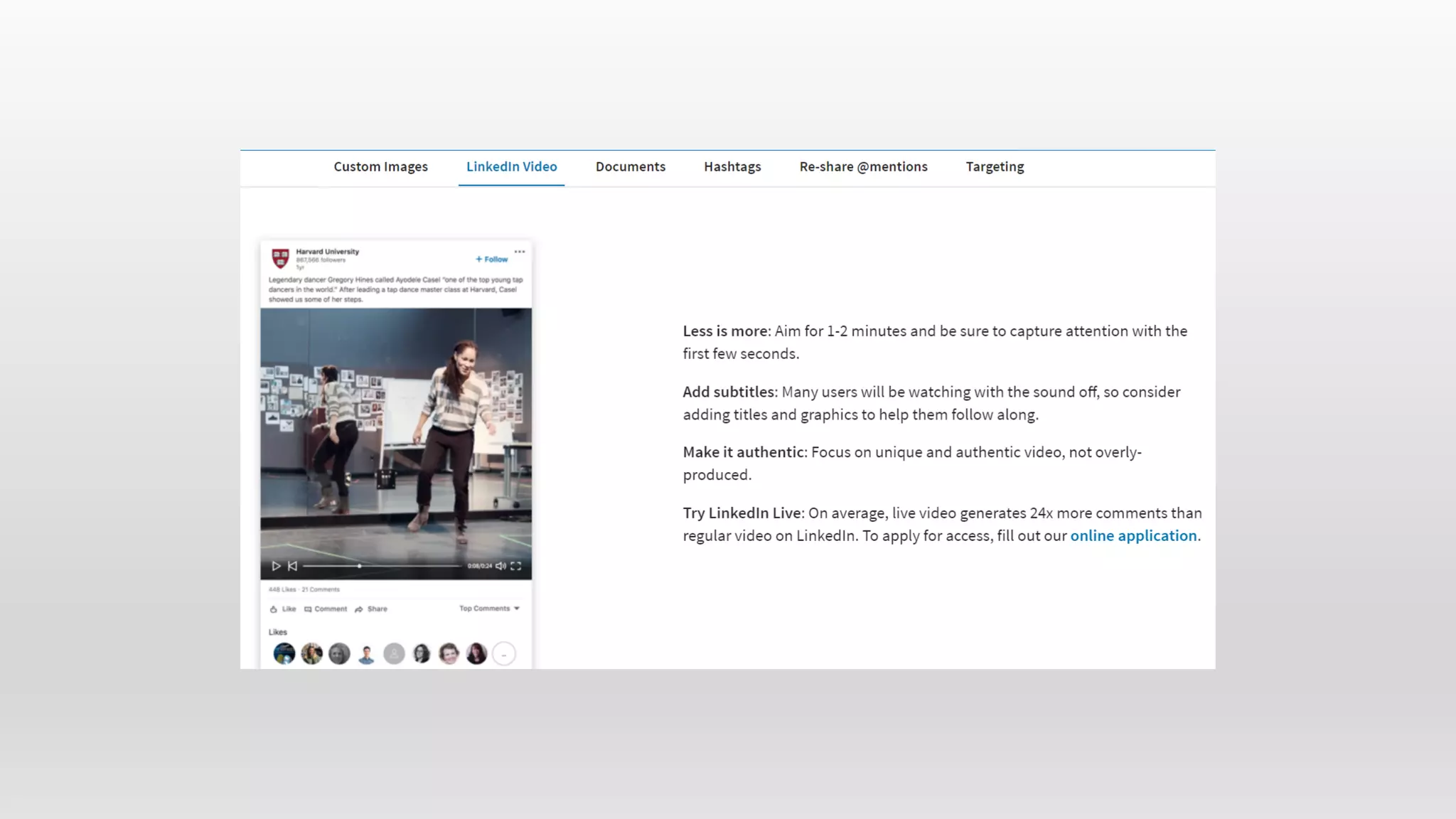The width and height of the screenshot is (1456, 819).
Task: Mute the video with speaker icon
Action: coord(500,566)
